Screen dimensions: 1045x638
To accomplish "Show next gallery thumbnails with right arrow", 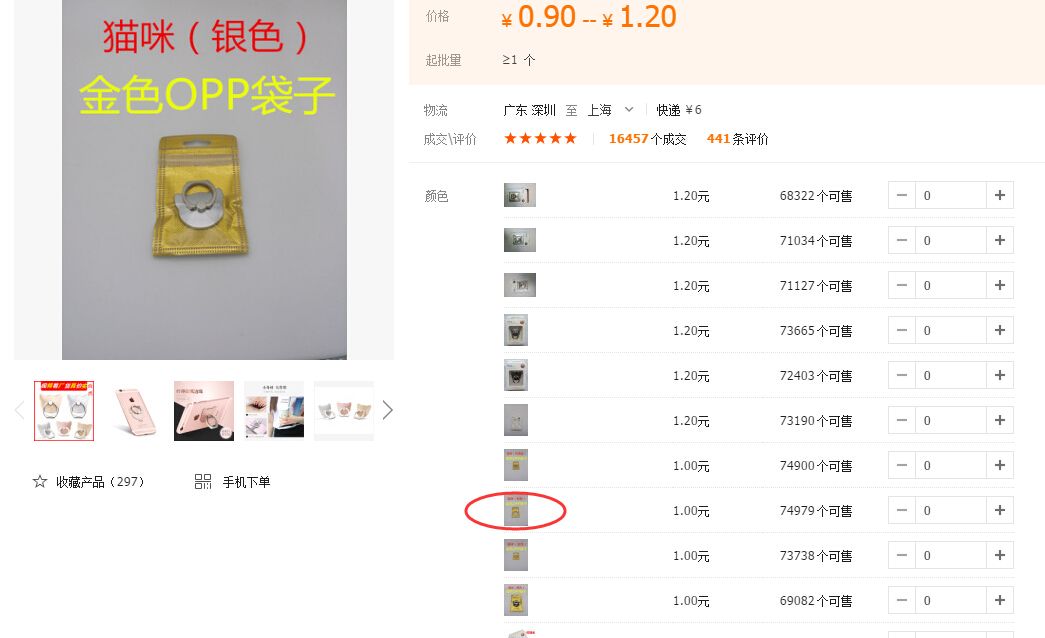I will (x=388, y=410).
